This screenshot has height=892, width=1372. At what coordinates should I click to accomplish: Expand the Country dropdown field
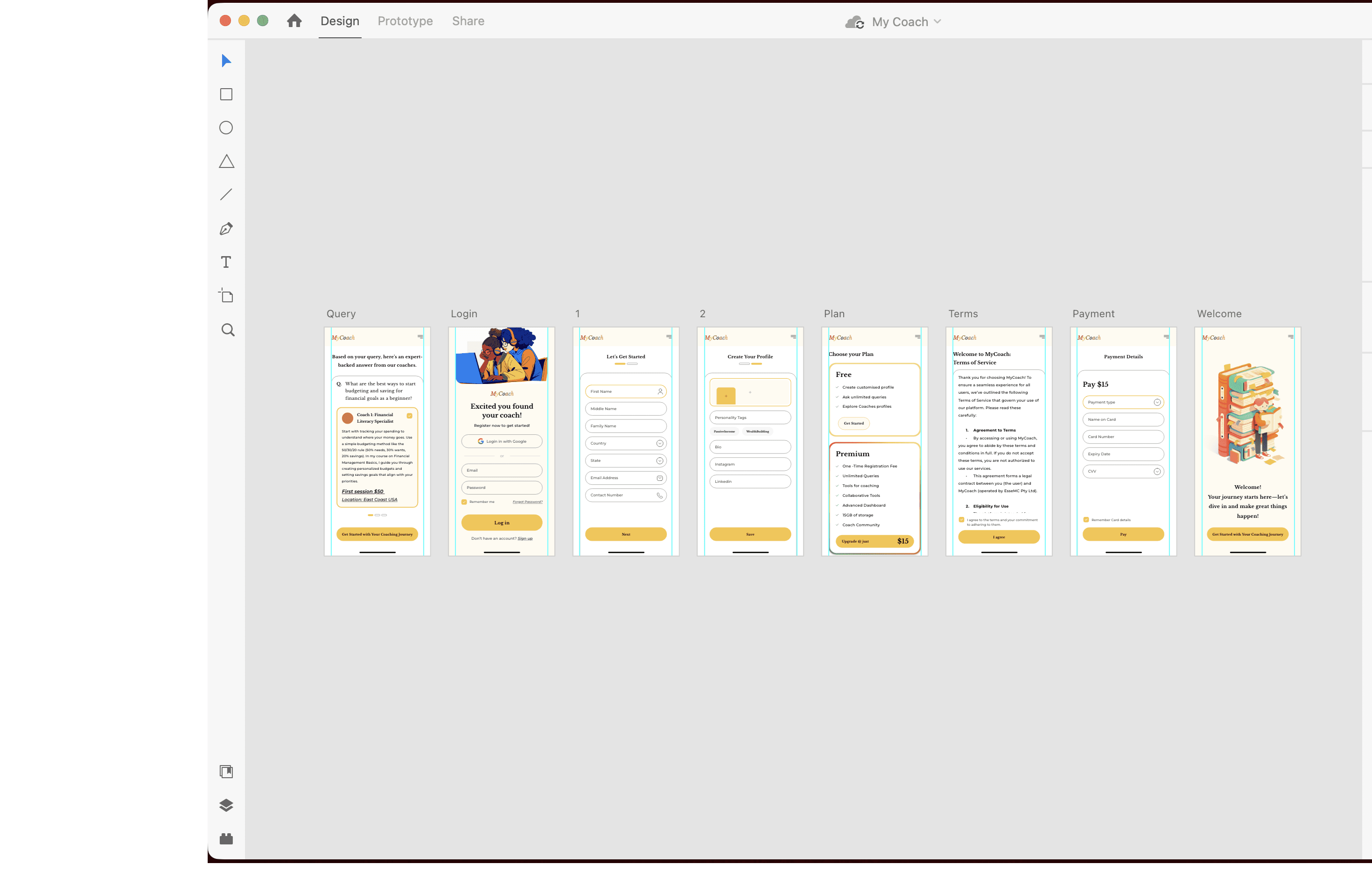[x=659, y=443]
